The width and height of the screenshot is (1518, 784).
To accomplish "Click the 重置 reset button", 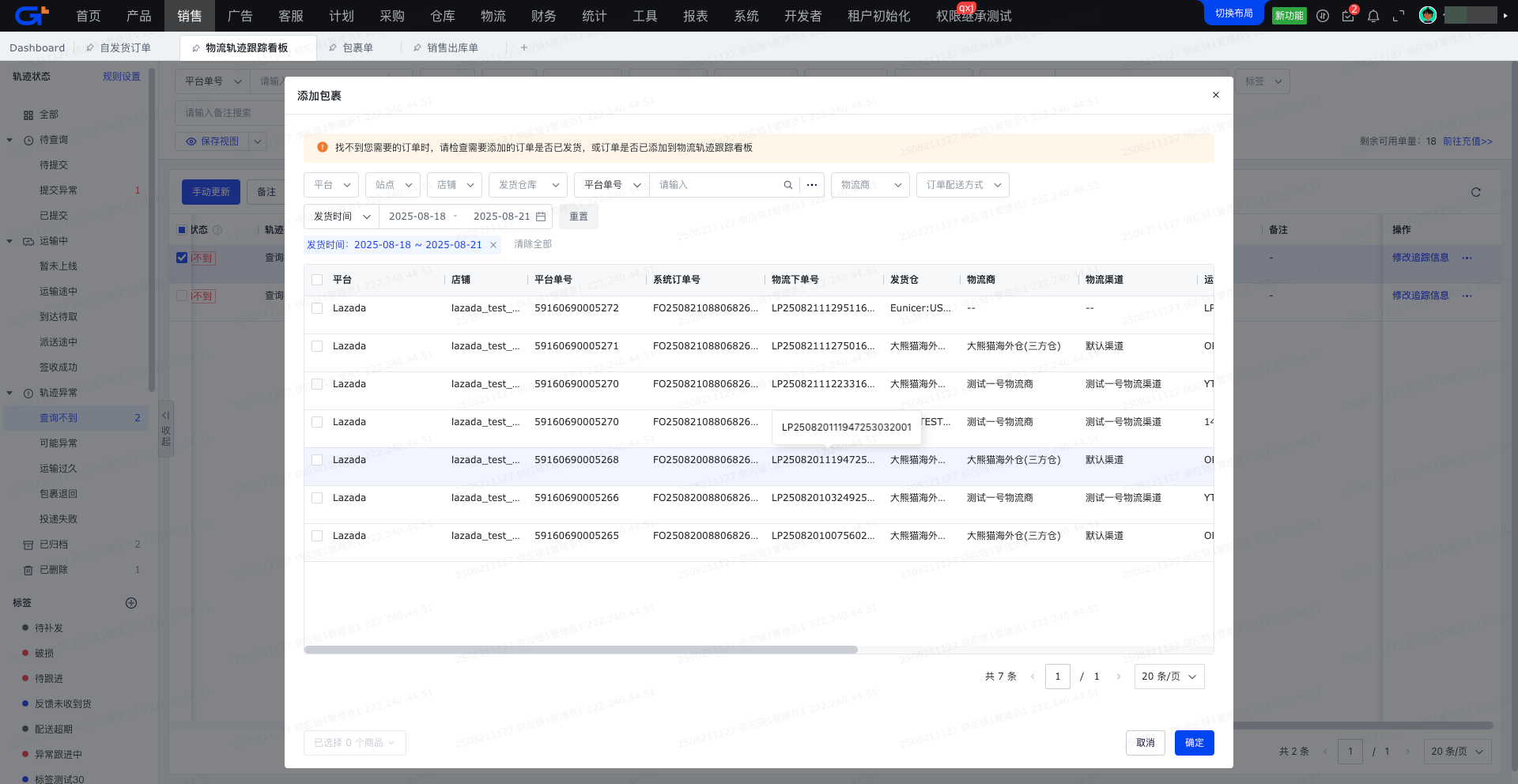I will pyautogui.click(x=579, y=217).
